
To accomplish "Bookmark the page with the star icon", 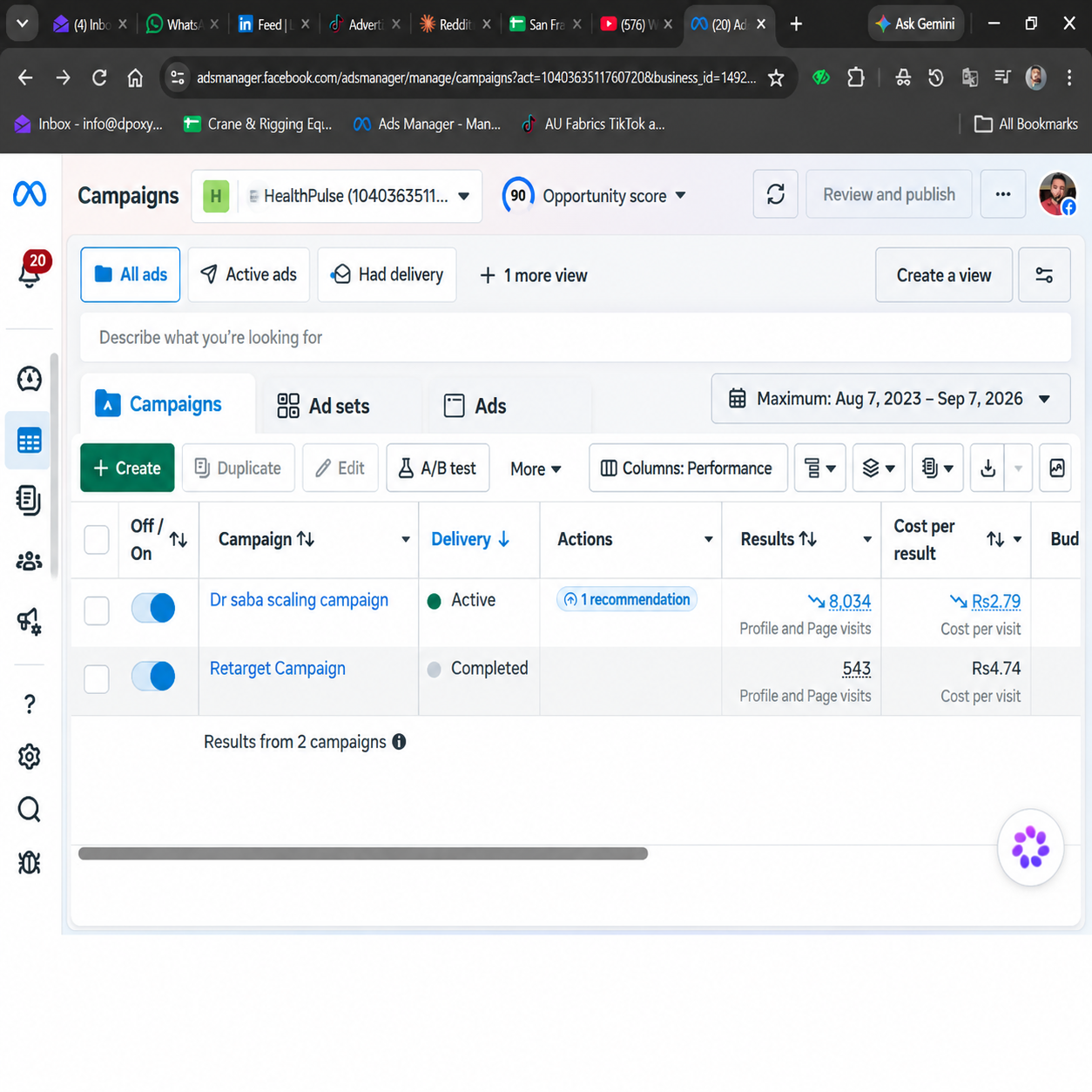I will click(776, 78).
